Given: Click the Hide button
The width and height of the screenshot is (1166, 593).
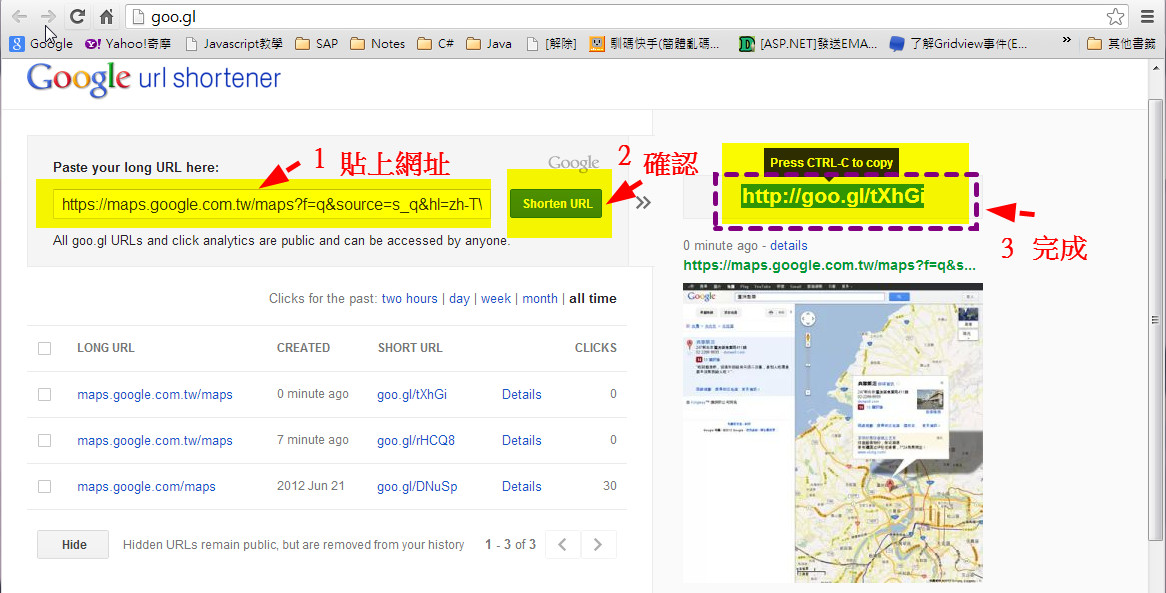Looking at the screenshot, I should 73,545.
